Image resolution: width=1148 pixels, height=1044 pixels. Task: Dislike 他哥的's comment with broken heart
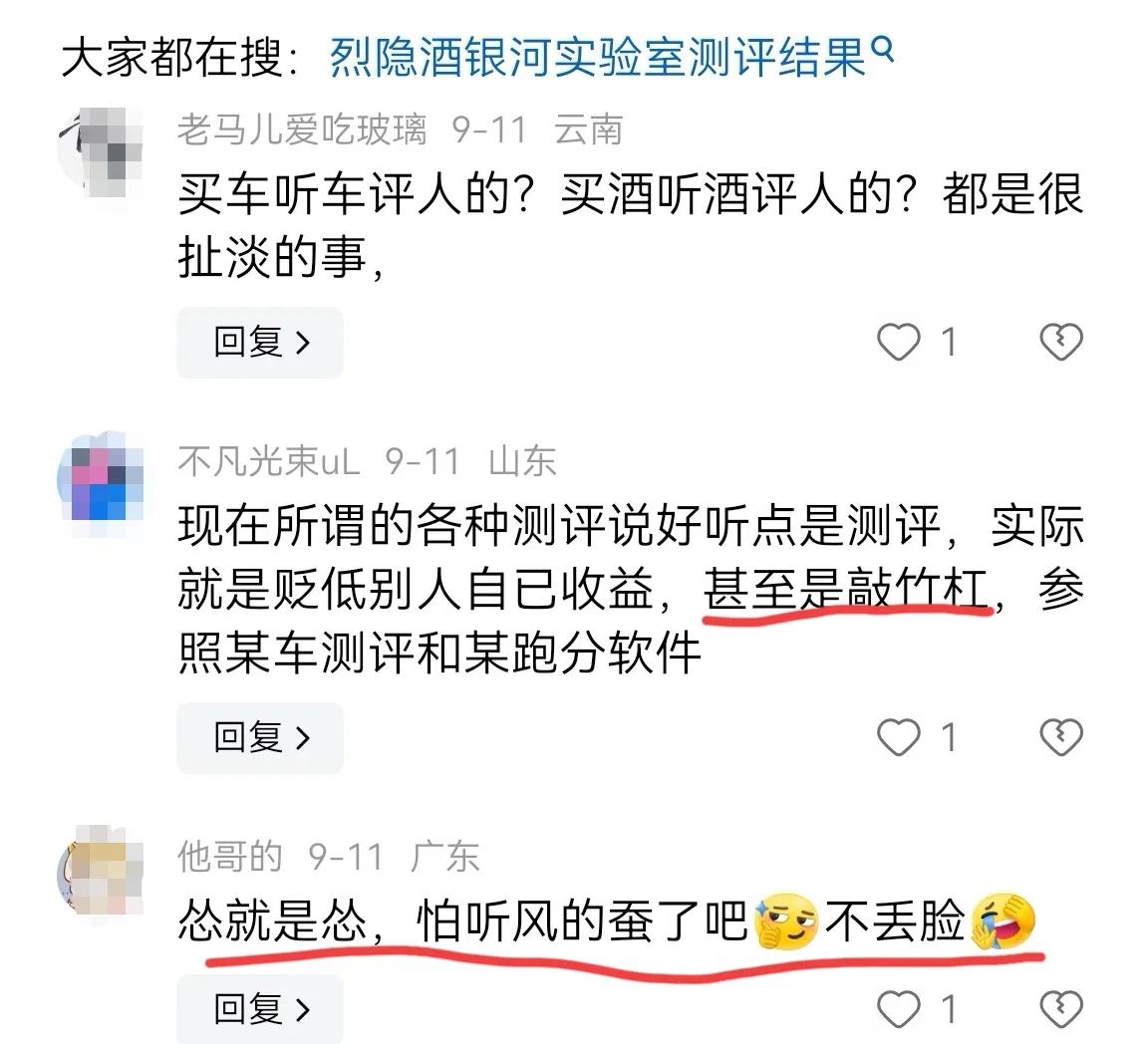[1061, 1009]
